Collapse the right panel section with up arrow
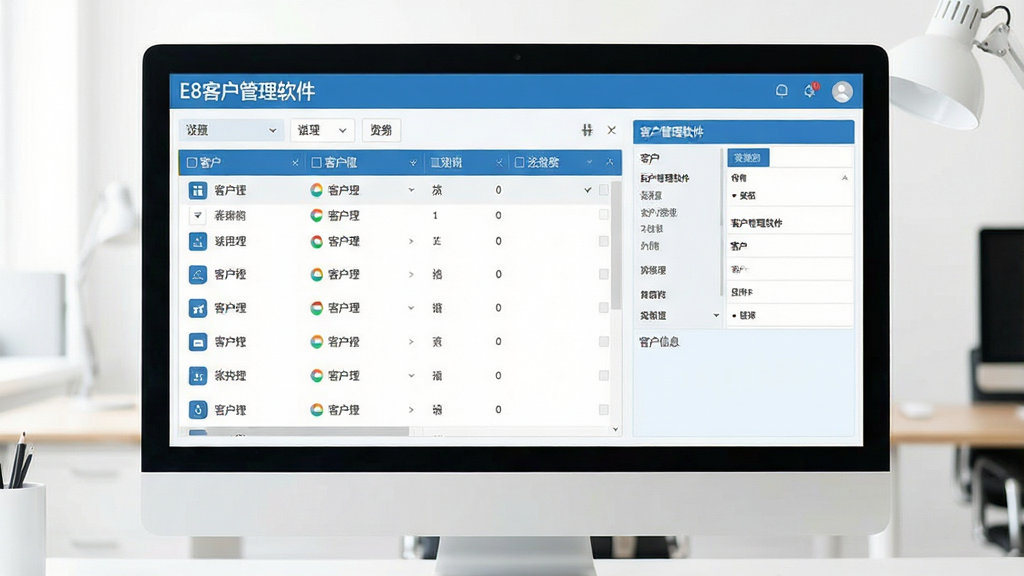 [x=844, y=178]
